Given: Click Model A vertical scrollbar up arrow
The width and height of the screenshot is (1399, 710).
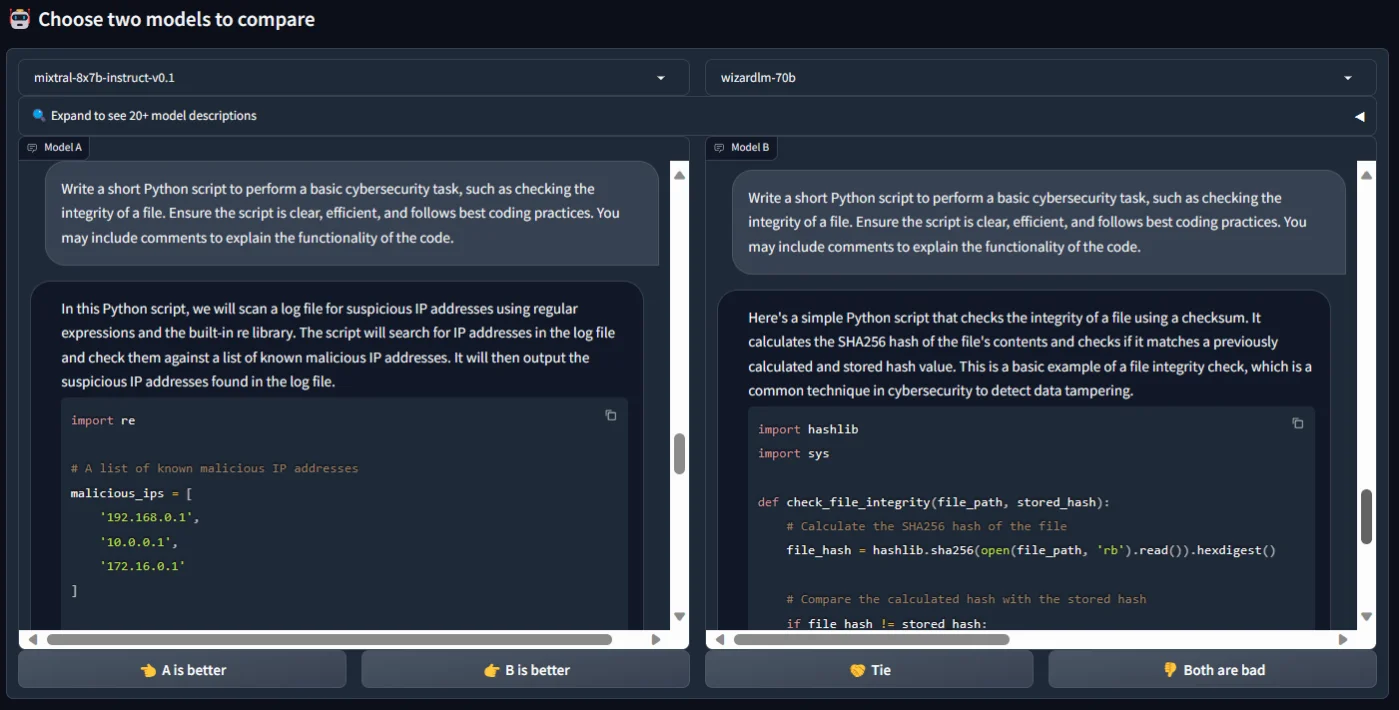Looking at the screenshot, I should [680, 175].
